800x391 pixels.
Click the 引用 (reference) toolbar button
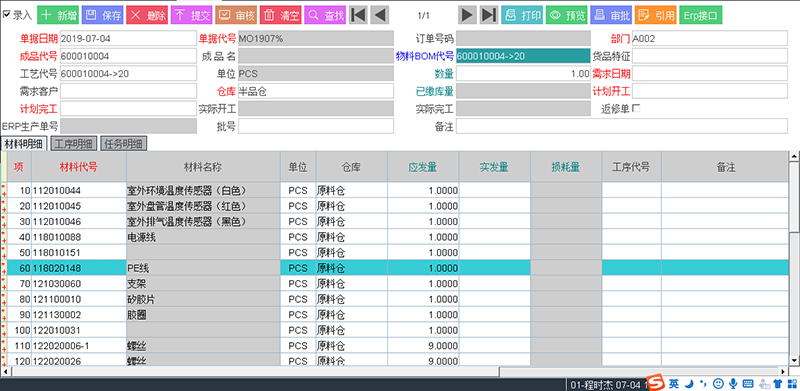pos(655,15)
